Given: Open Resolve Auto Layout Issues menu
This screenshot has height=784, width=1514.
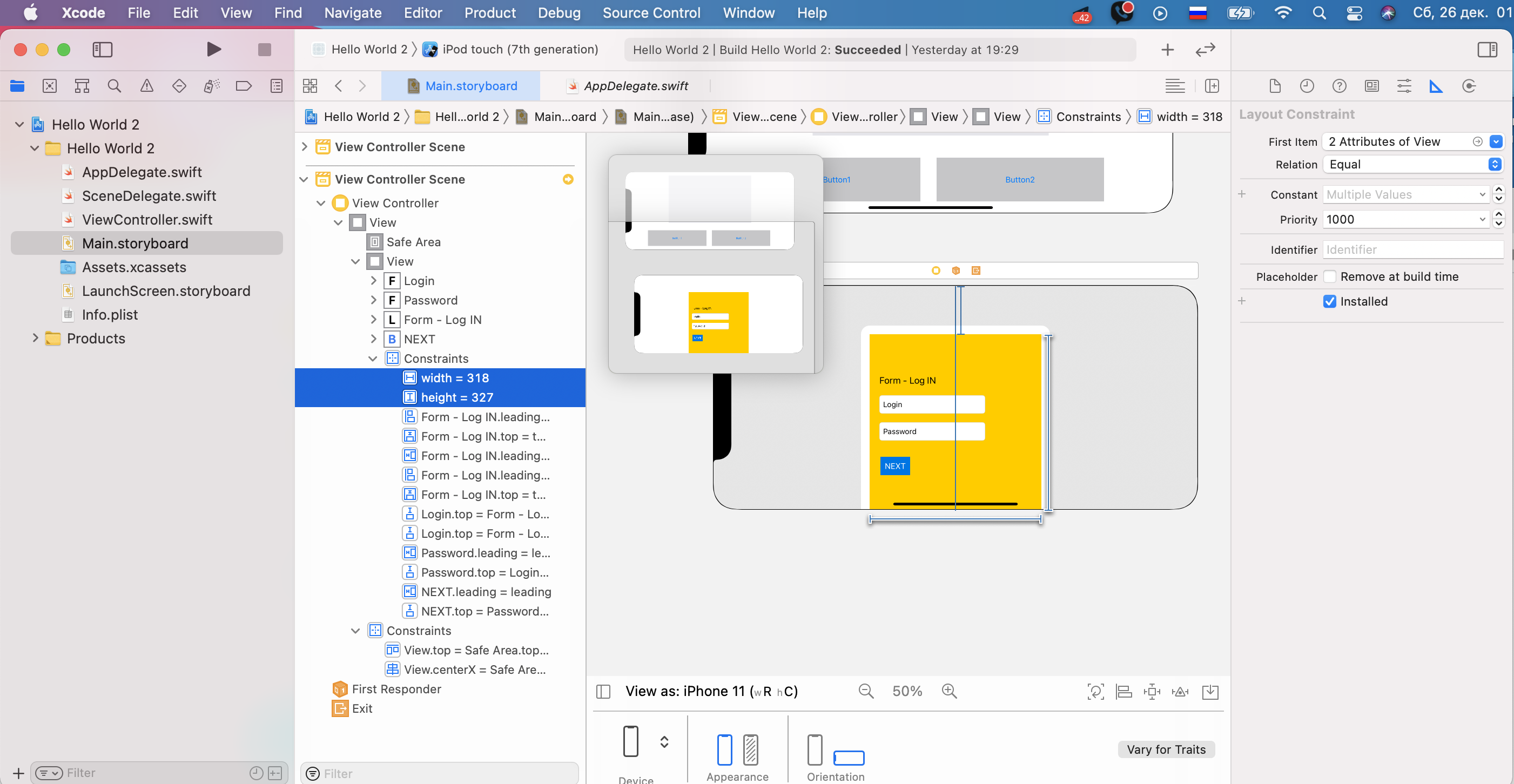Looking at the screenshot, I should click(1180, 692).
